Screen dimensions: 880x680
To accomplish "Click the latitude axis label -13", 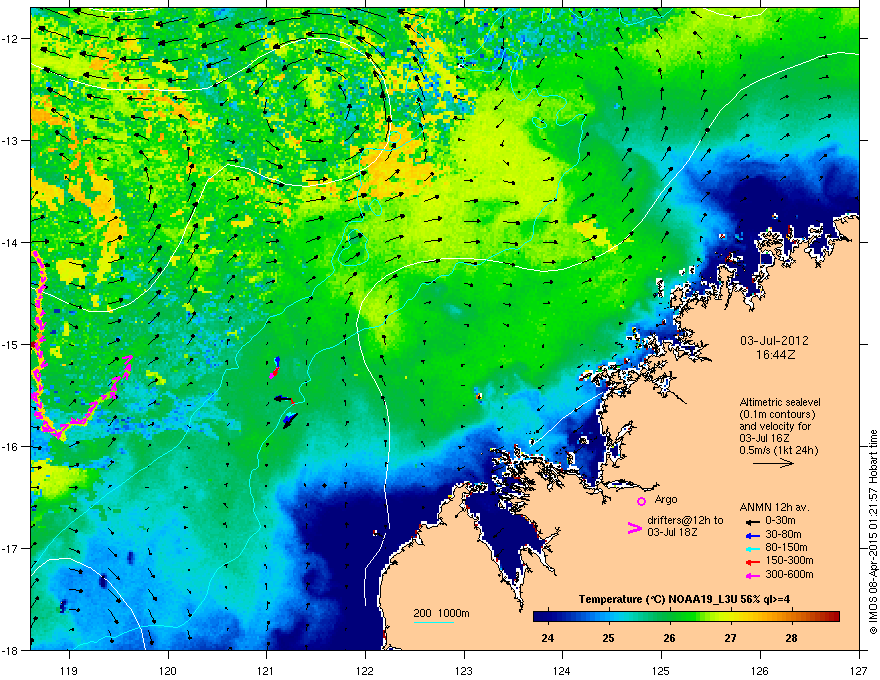I will [11, 141].
